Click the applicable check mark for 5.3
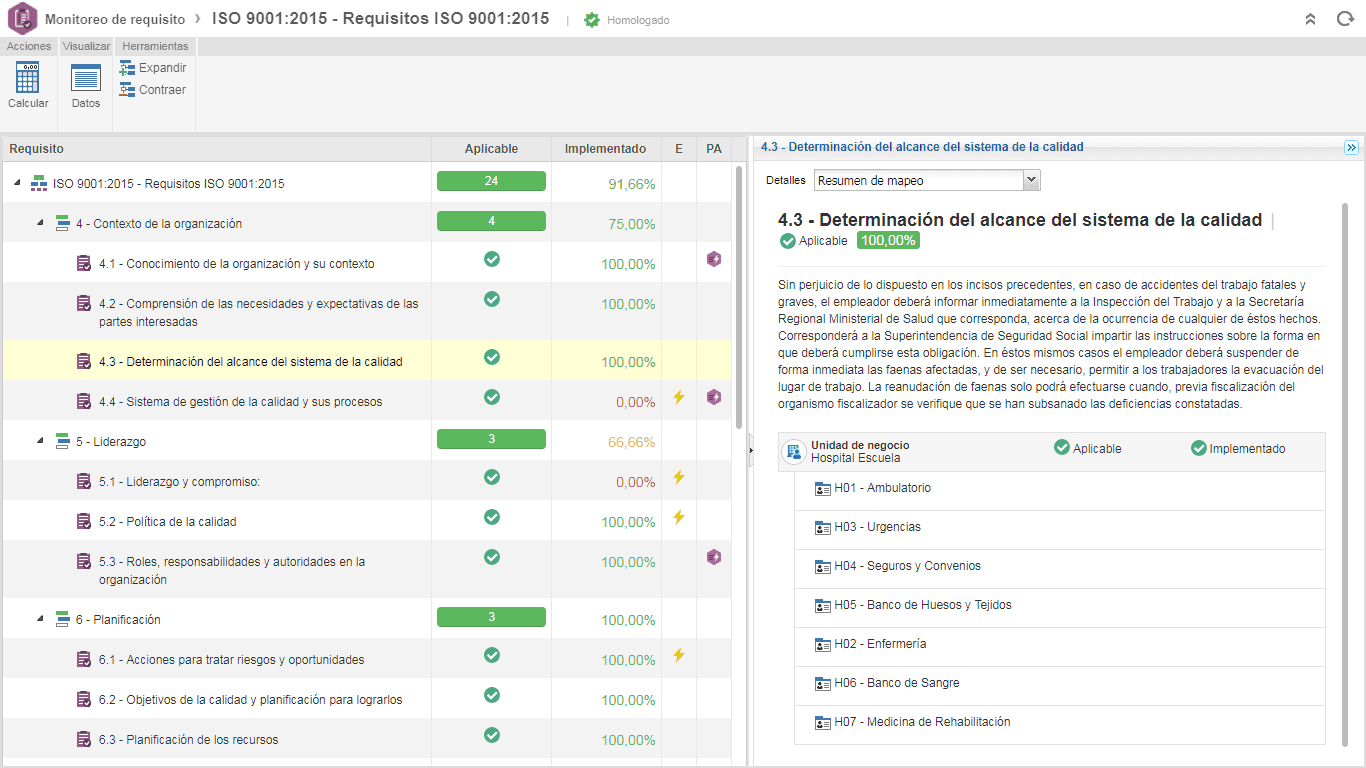The image size is (1366, 768). [x=491, y=557]
